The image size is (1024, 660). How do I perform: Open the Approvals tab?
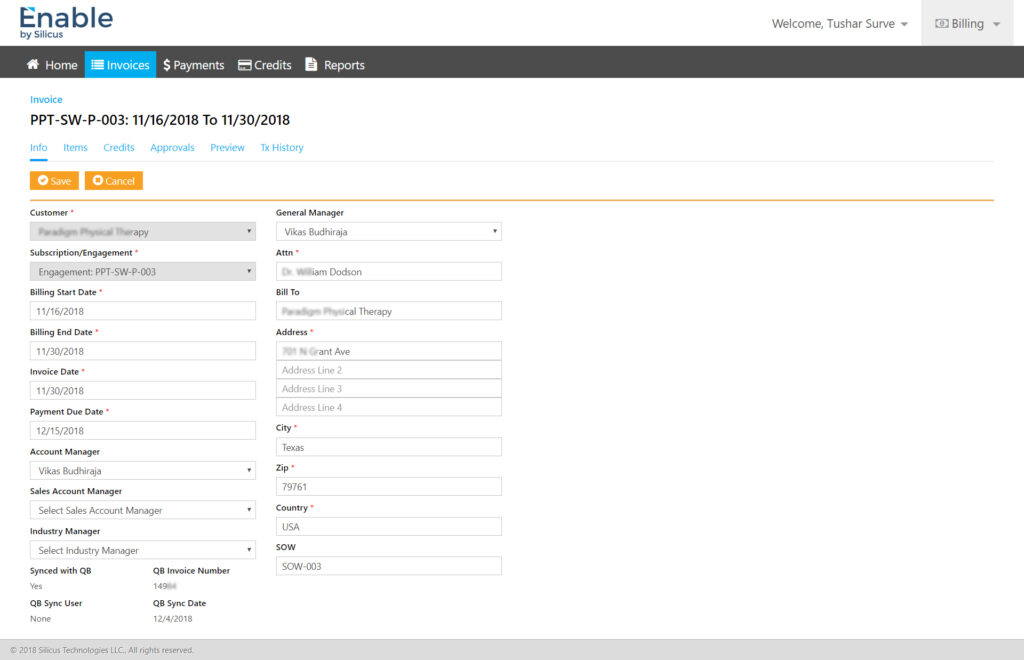tap(172, 148)
